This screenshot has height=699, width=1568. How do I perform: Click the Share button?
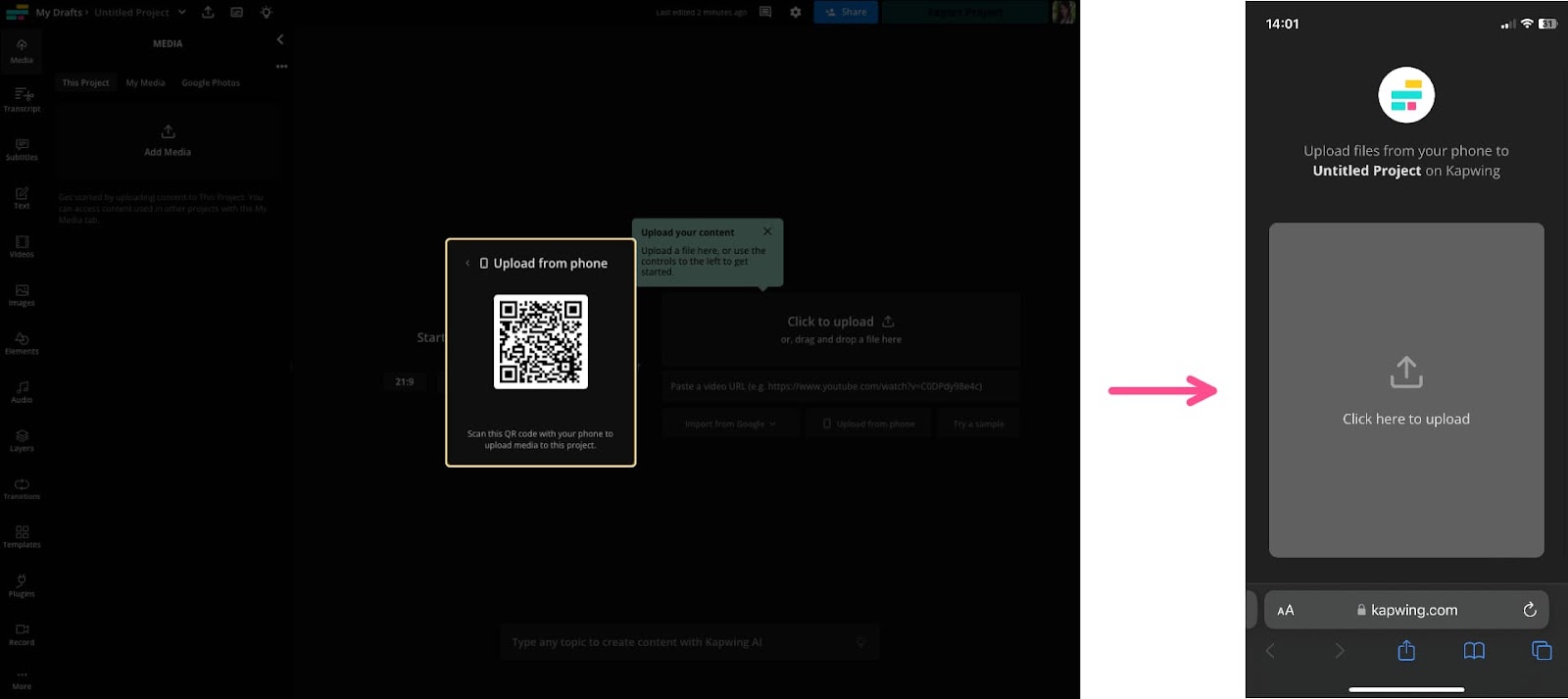pos(846,12)
